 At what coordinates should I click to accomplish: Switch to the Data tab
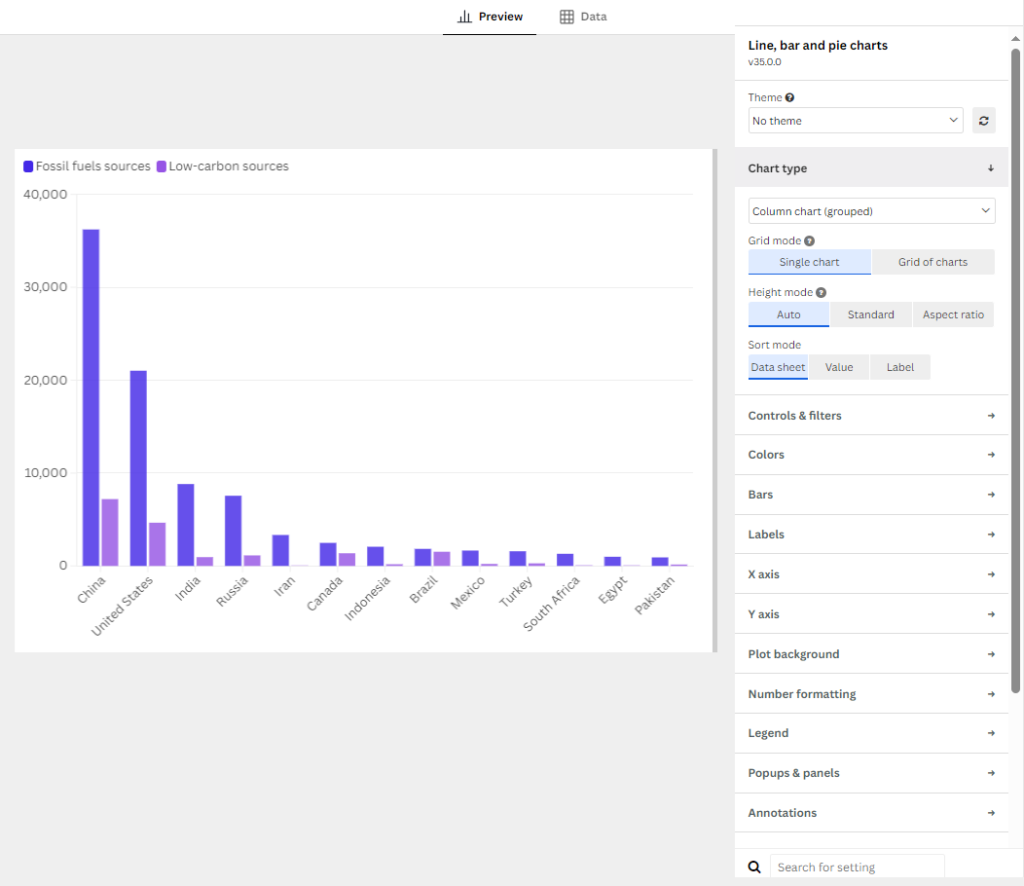click(x=583, y=17)
